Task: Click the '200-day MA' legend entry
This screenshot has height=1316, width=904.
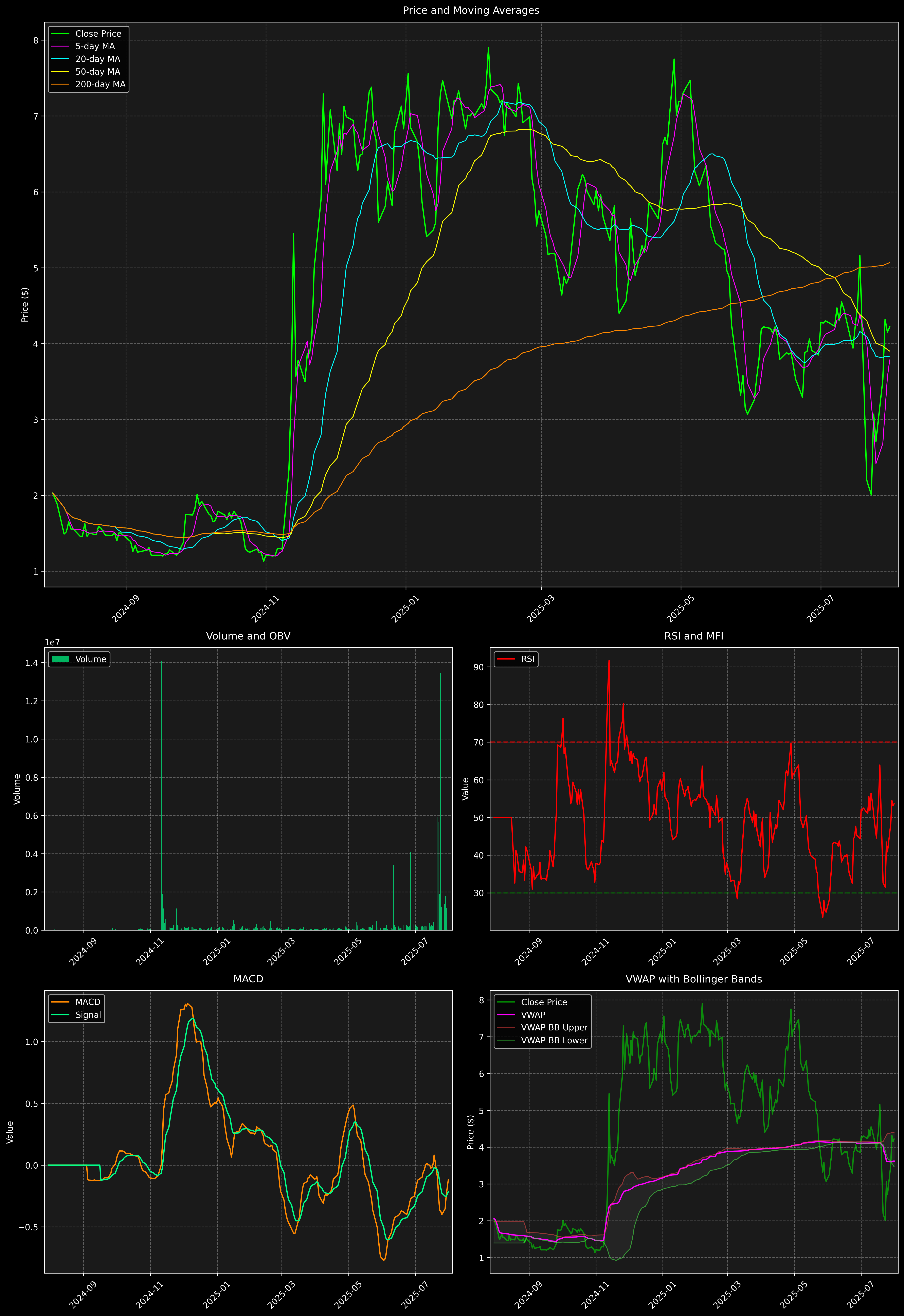Action: pyautogui.click(x=88, y=84)
